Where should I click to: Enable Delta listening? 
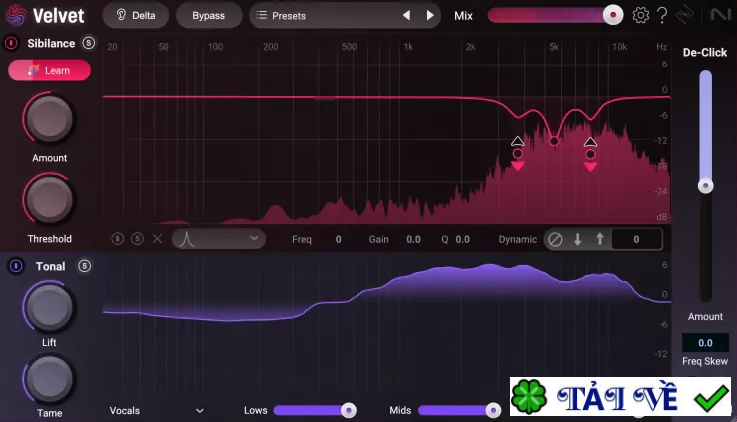click(x=136, y=16)
